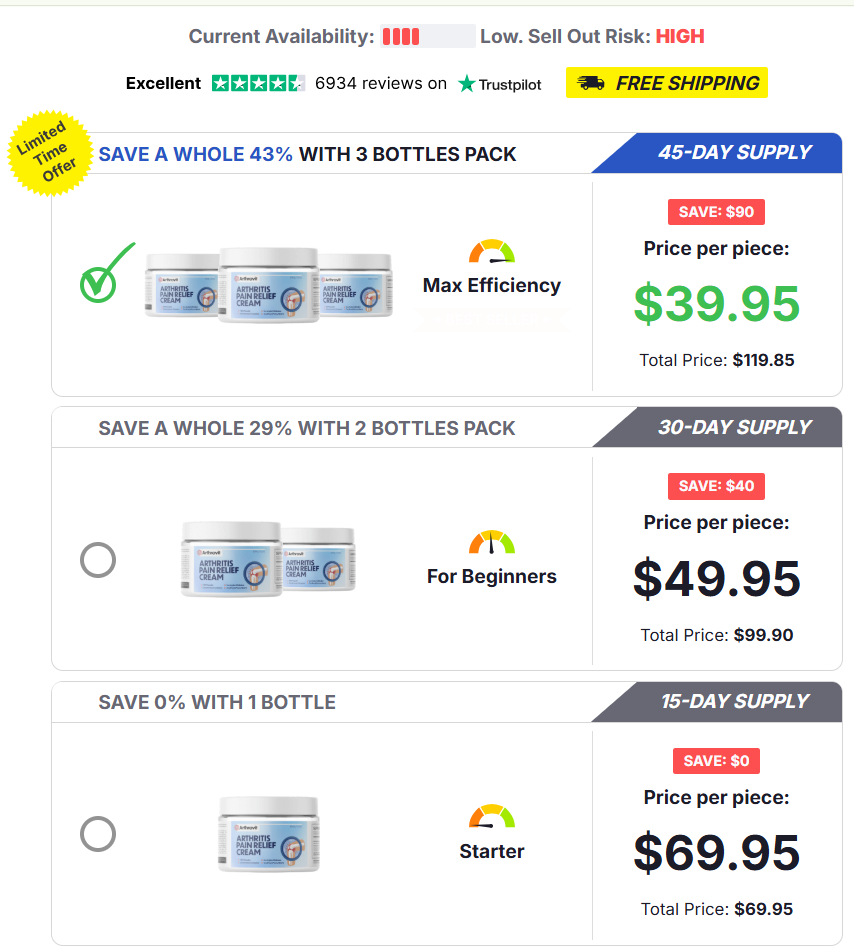Click the For Beginners gauge icon
The width and height of the screenshot is (854, 946).
(491, 543)
